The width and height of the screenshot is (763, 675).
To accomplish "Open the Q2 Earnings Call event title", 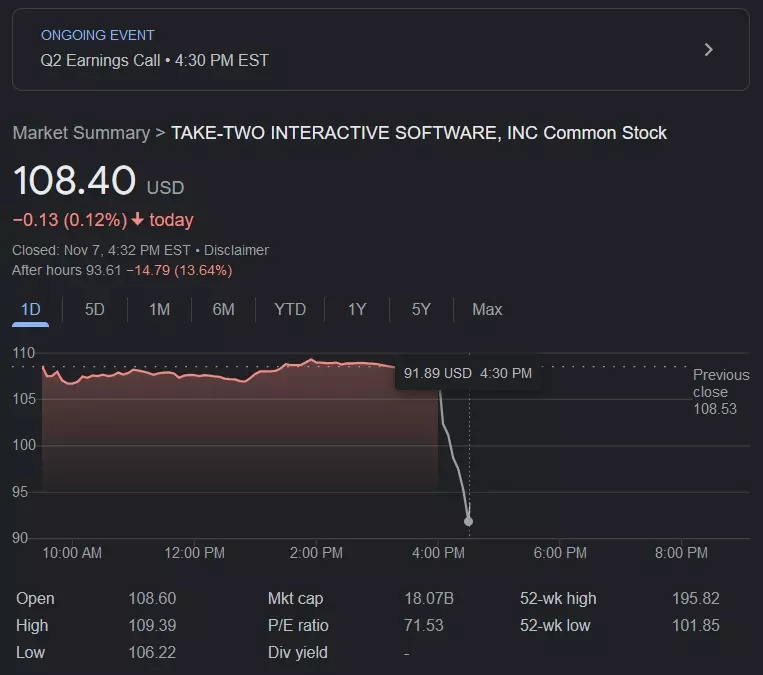I will (x=155, y=60).
